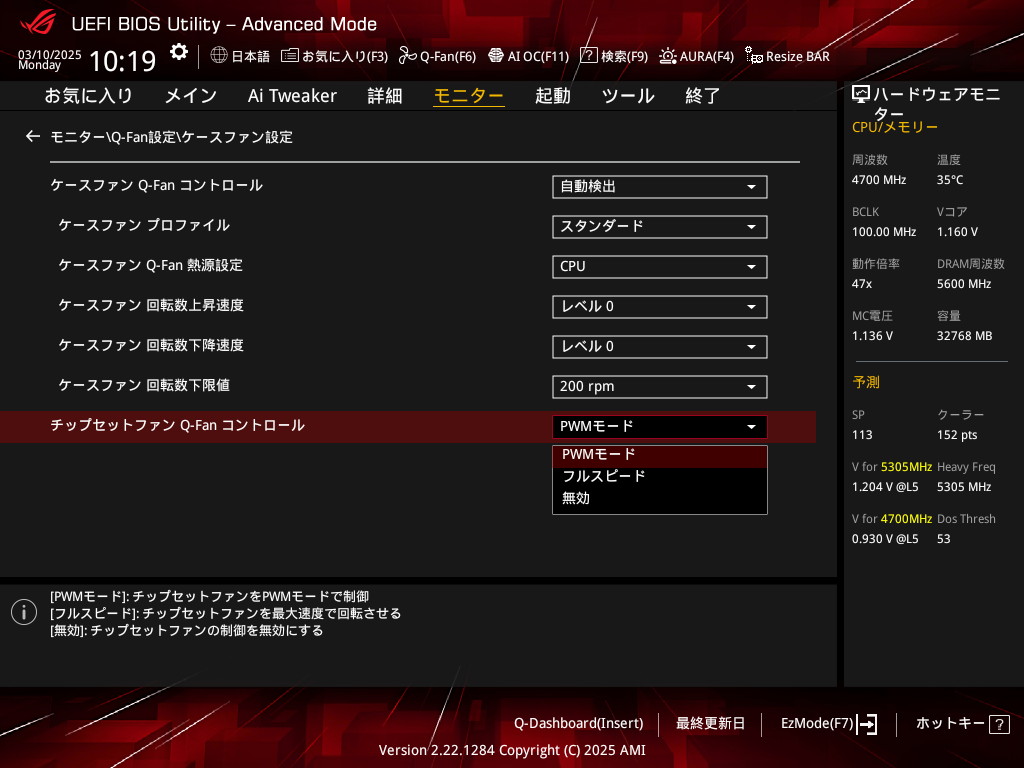Switch to the メイン tab

click(x=191, y=96)
